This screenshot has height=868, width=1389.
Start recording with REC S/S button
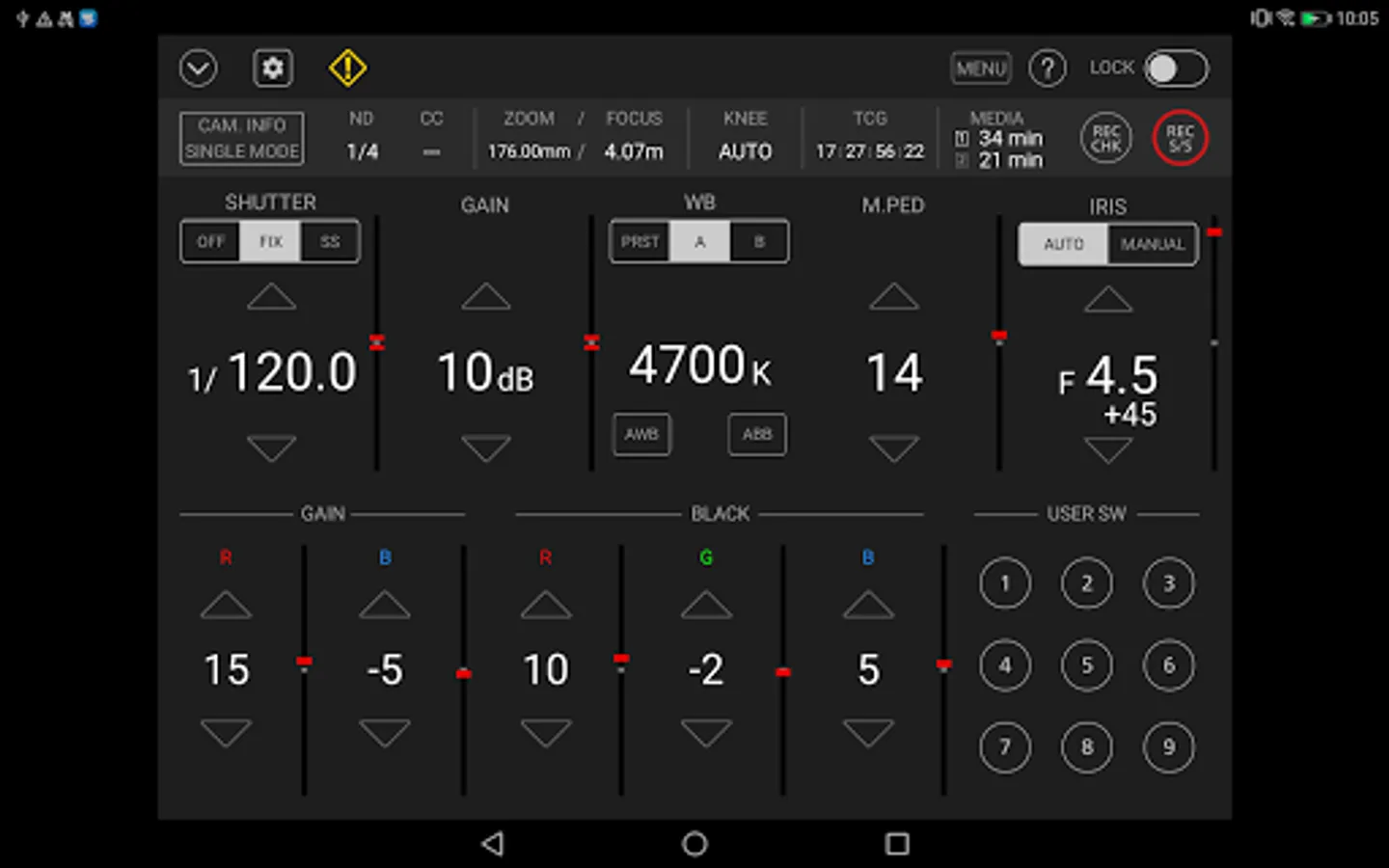click(x=1180, y=139)
